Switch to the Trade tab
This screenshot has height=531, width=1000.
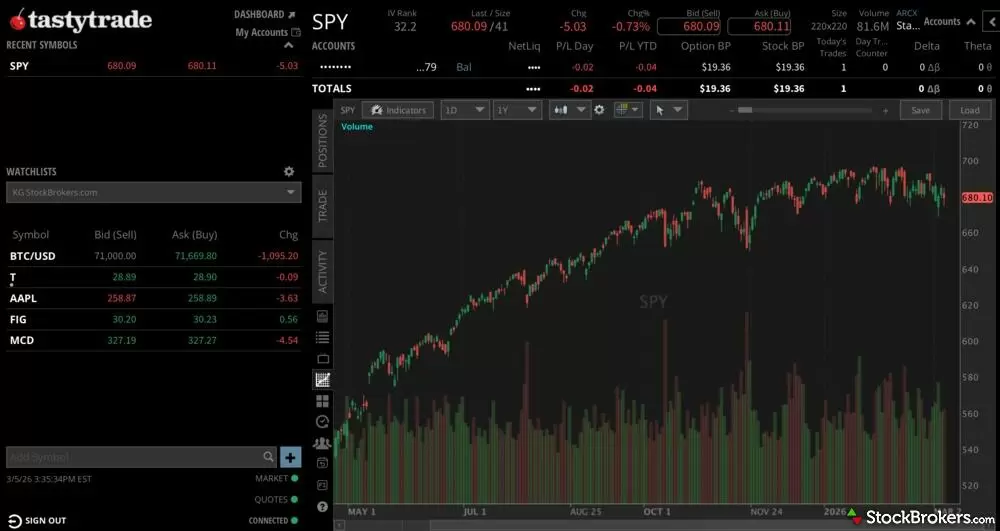click(x=322, y=206)
